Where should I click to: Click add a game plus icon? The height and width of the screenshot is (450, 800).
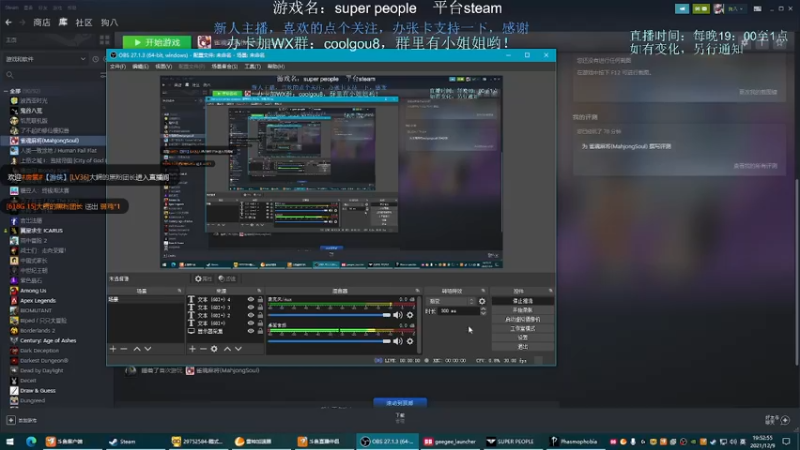(11, 420)
